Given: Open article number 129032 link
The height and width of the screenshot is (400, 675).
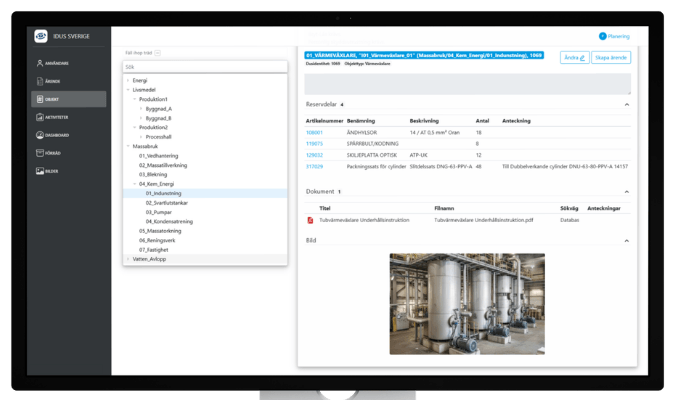Looking at the screenshot, I should 314,155.
